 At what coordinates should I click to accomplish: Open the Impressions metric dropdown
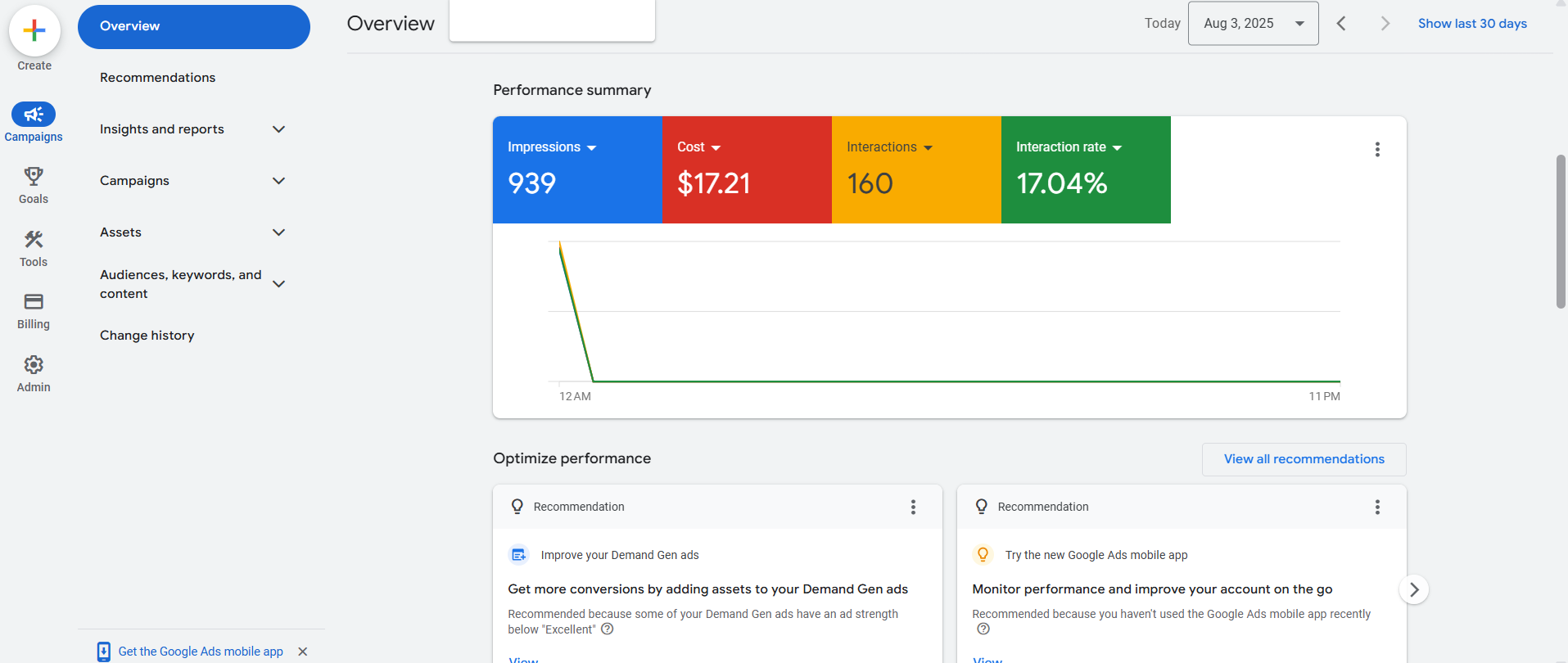pyautogui.click(x=552, y=147)
